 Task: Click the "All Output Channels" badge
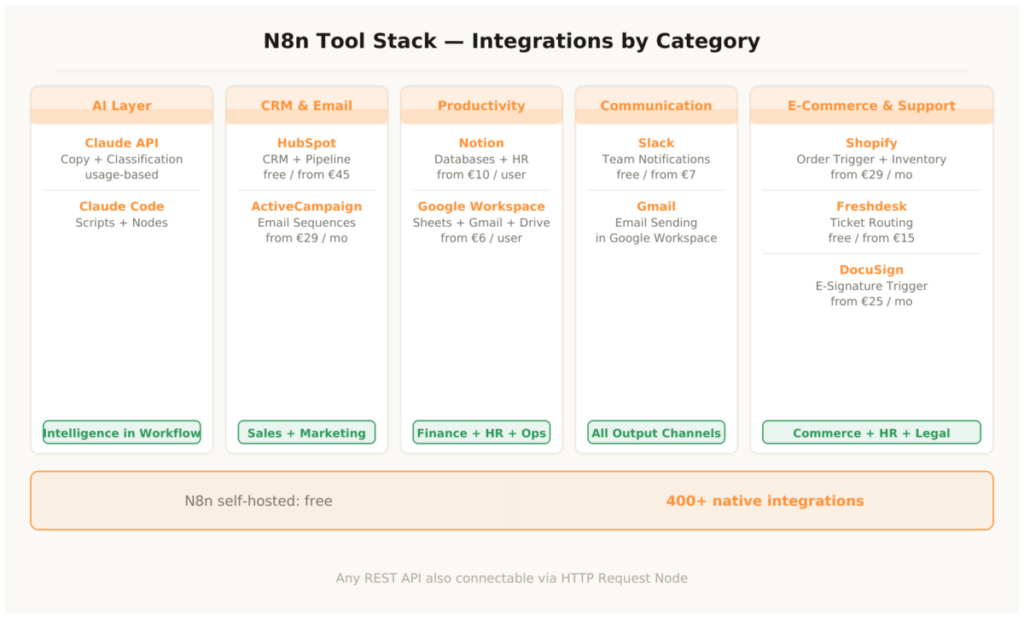click(x=656, y=433)
